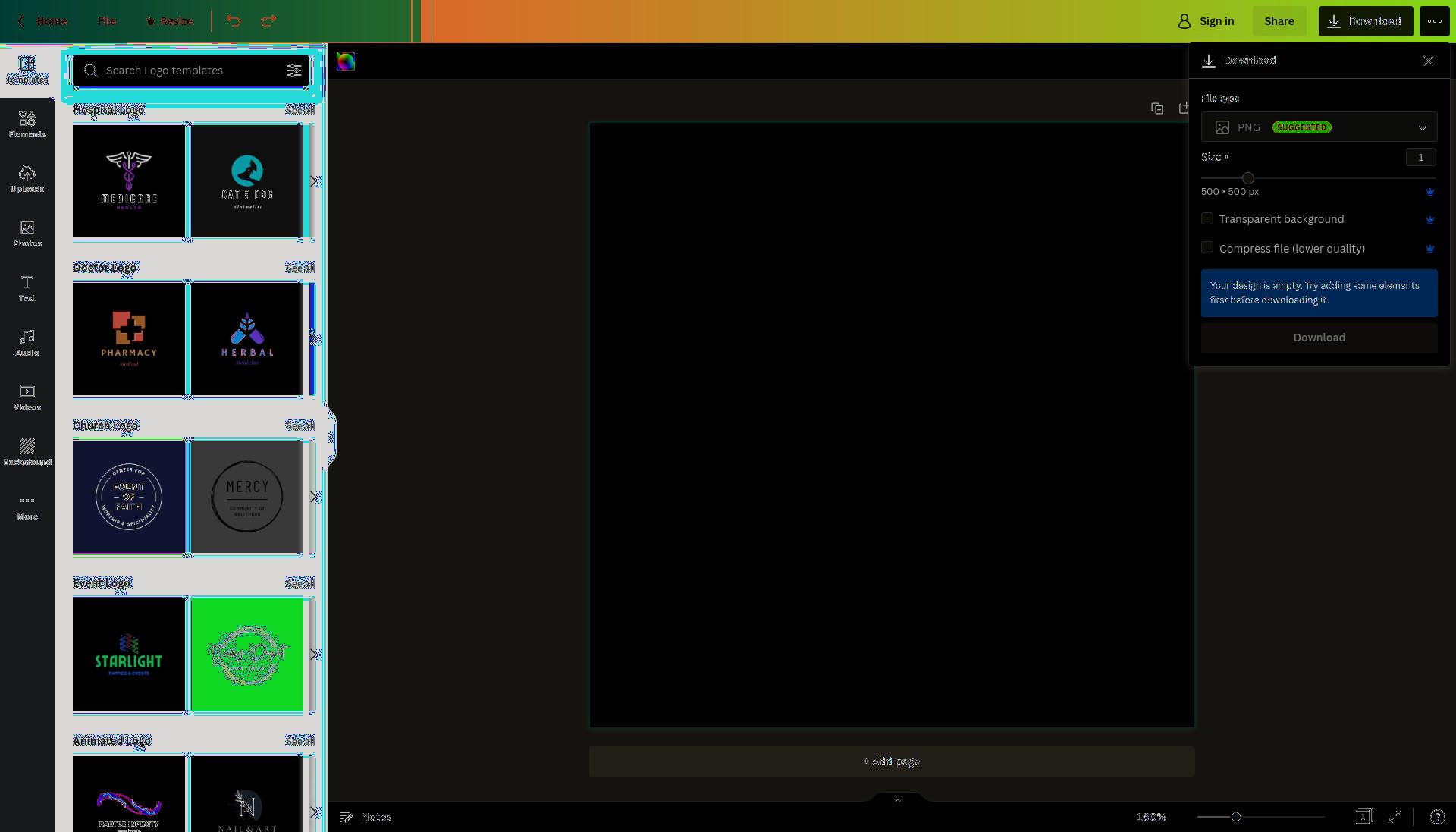Open the rainbow background color picker
1456x832 pixels.
346,61
